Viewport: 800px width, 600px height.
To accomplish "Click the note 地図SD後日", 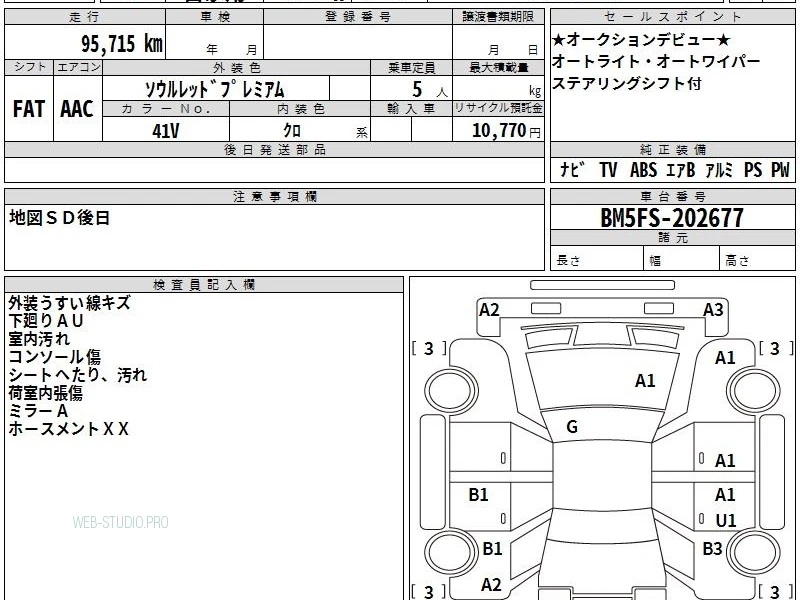I will point(60,218).
